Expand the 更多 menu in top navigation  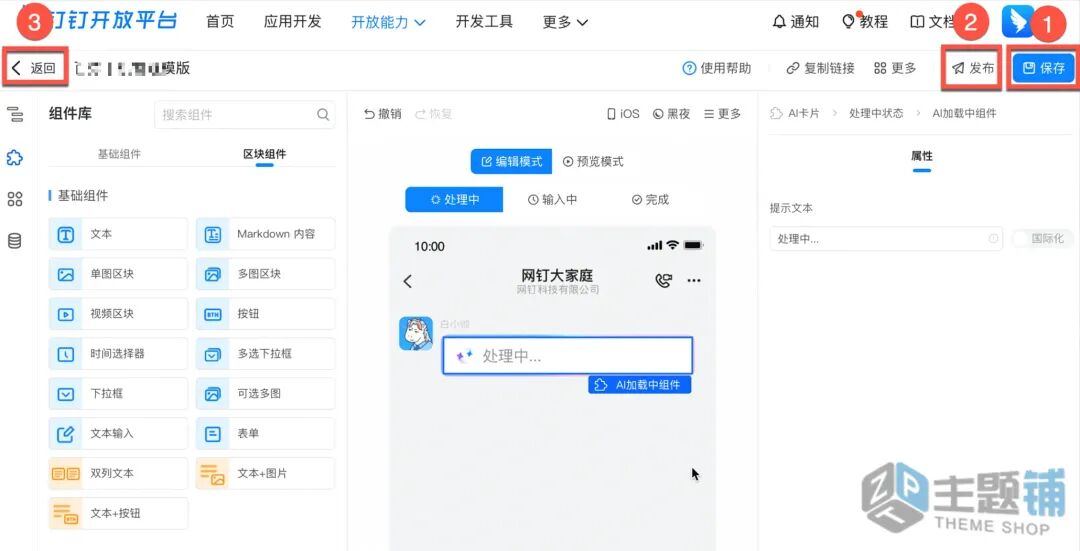[565, 22]
